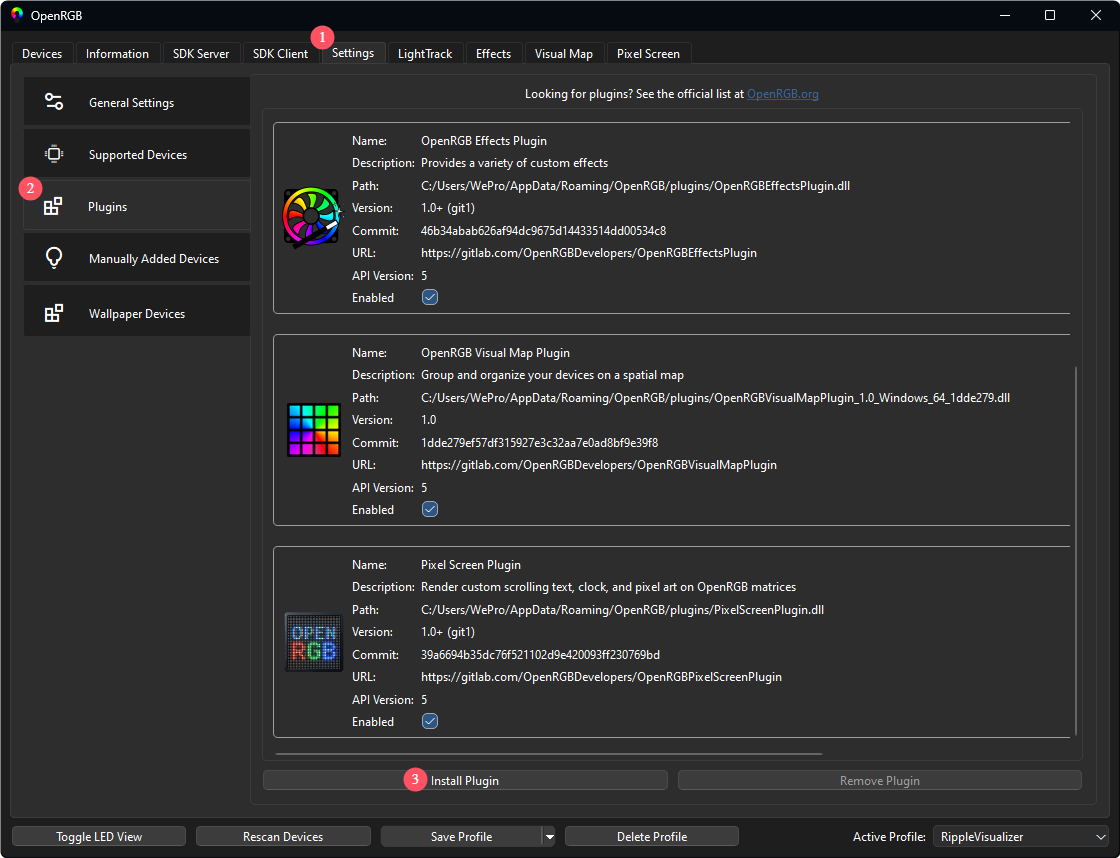Click the OpenRGBEffectsPlugin.dll path text
Screen dimensions: 1120x858
[635, 186]
